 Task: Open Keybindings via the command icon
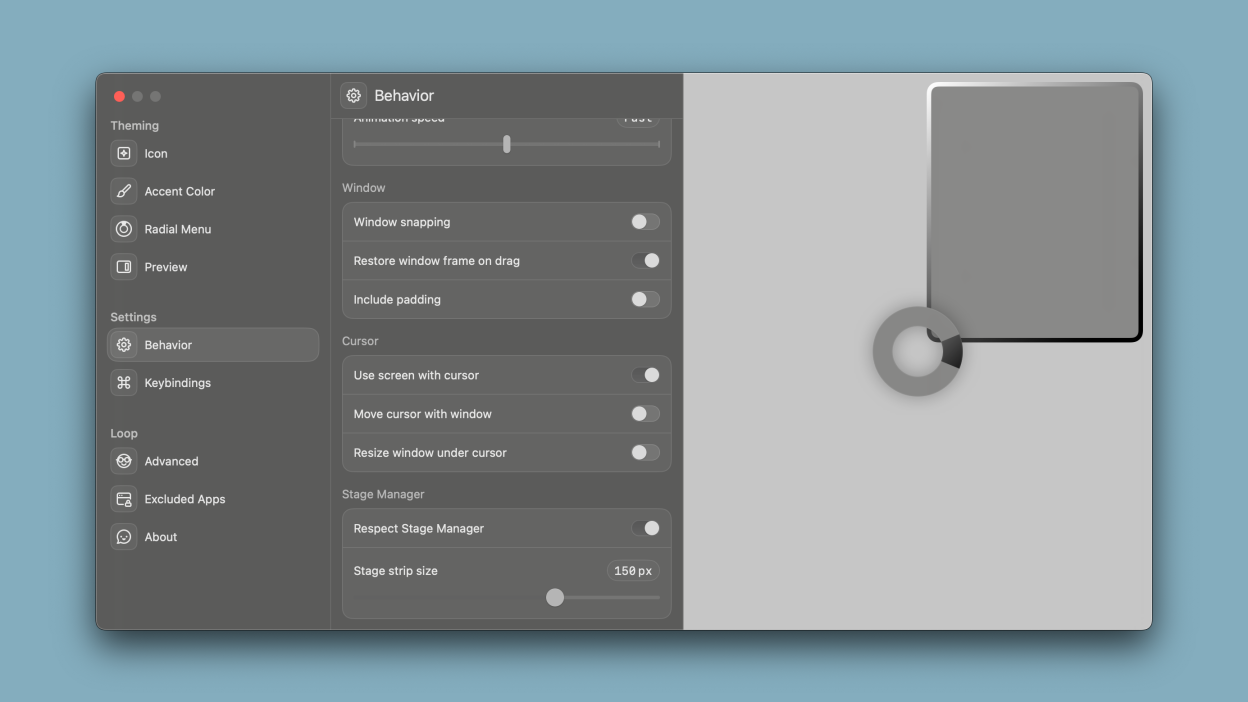(x=124, y=383)
